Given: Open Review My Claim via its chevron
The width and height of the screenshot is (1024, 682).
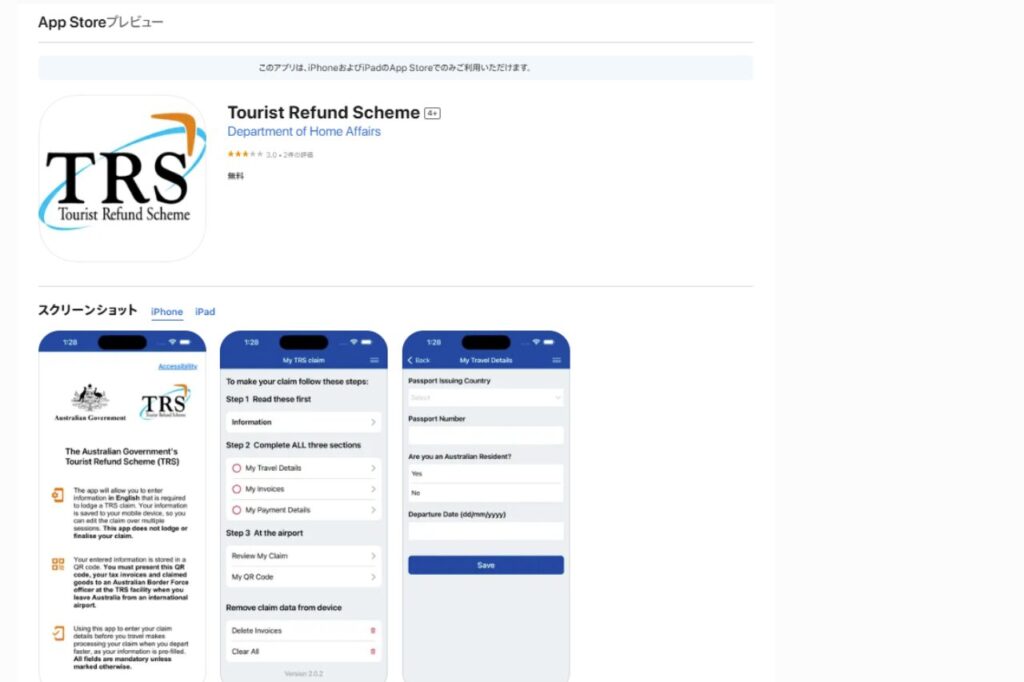Looking at the screenshot, I should coord(373,556).
